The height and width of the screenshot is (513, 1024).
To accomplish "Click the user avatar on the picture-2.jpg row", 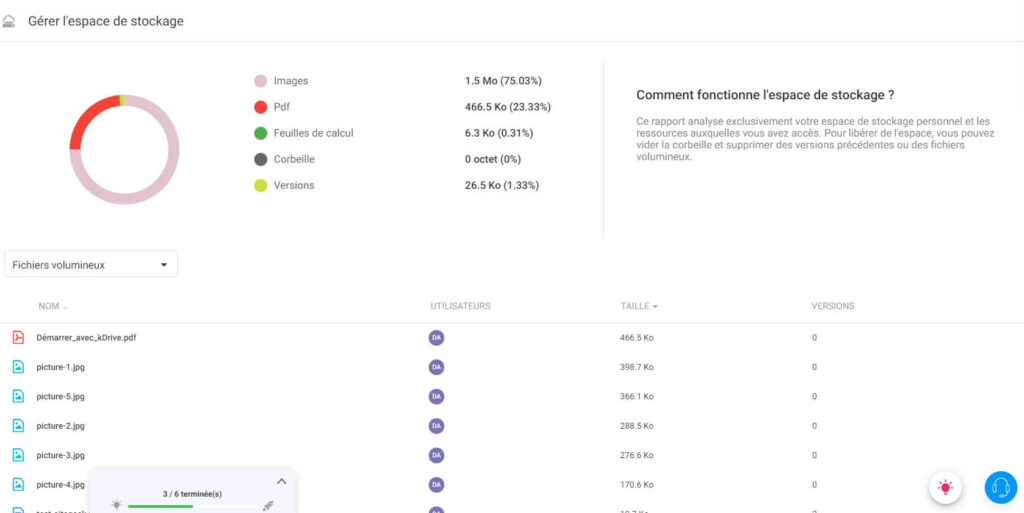I will pyautogui.click(x=436, y=426).
